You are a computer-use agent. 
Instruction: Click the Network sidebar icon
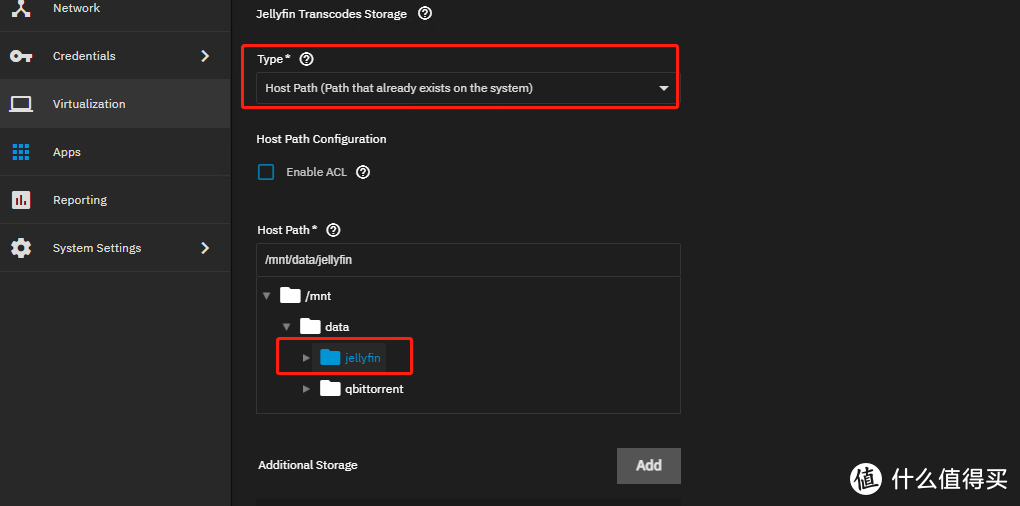(x=21, y=8)
